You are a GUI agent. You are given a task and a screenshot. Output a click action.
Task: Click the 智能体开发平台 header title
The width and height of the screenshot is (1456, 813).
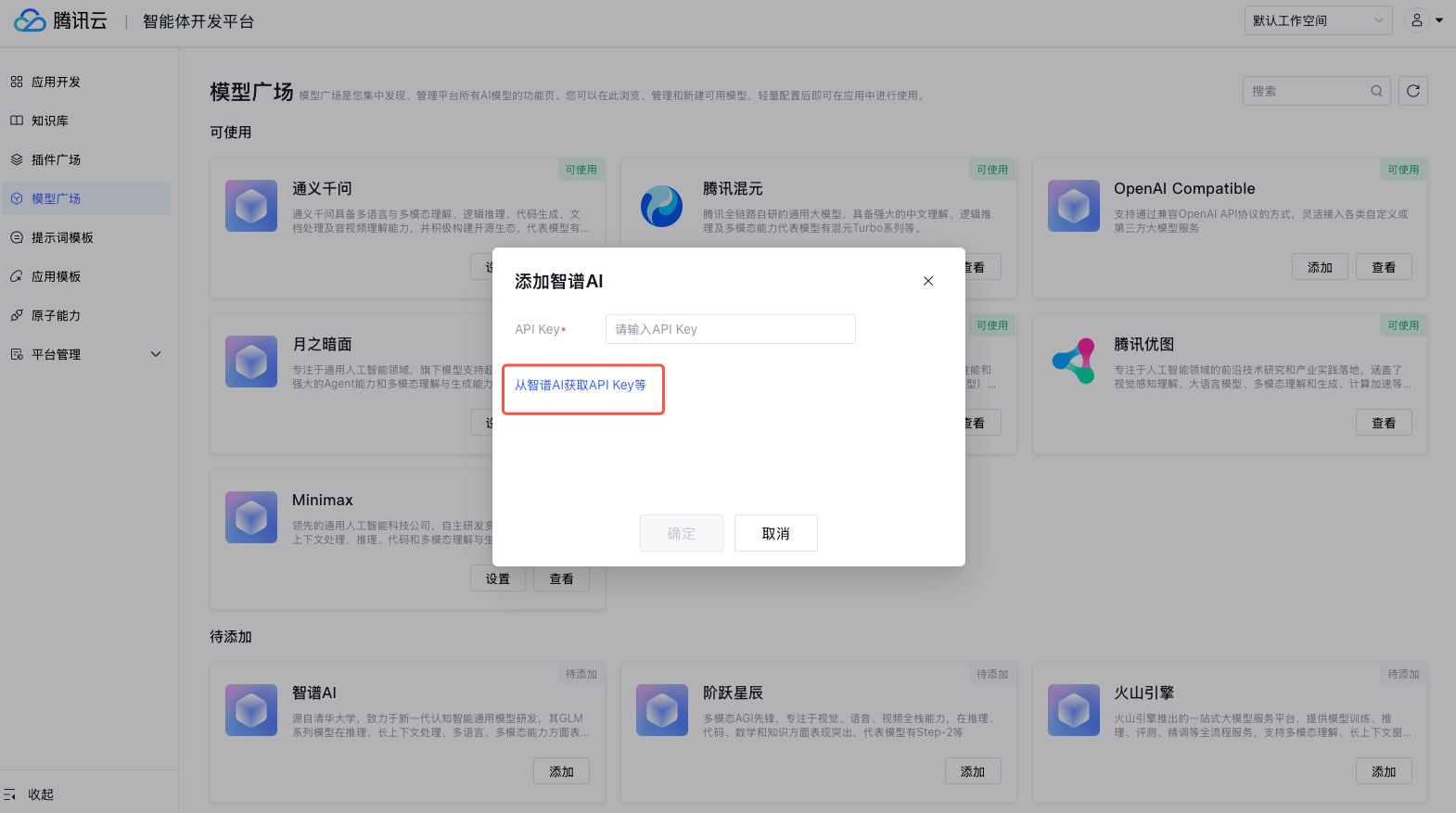[198, 21]
